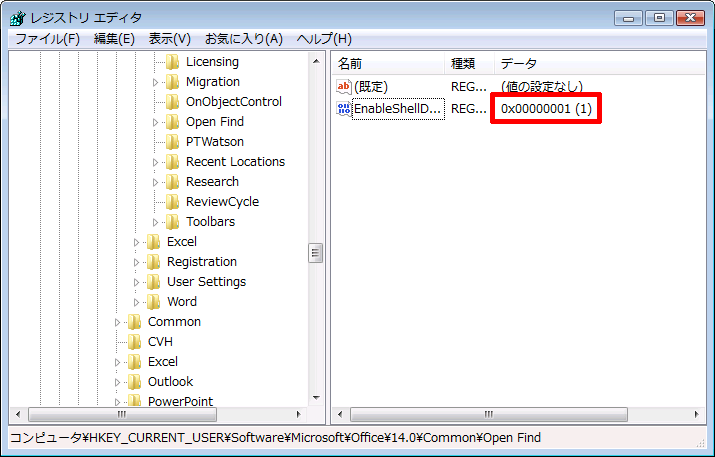This screenshot has width=715, height=457.
Task: Minimize the Registry Editor window
Action: (x=629, y=18)
